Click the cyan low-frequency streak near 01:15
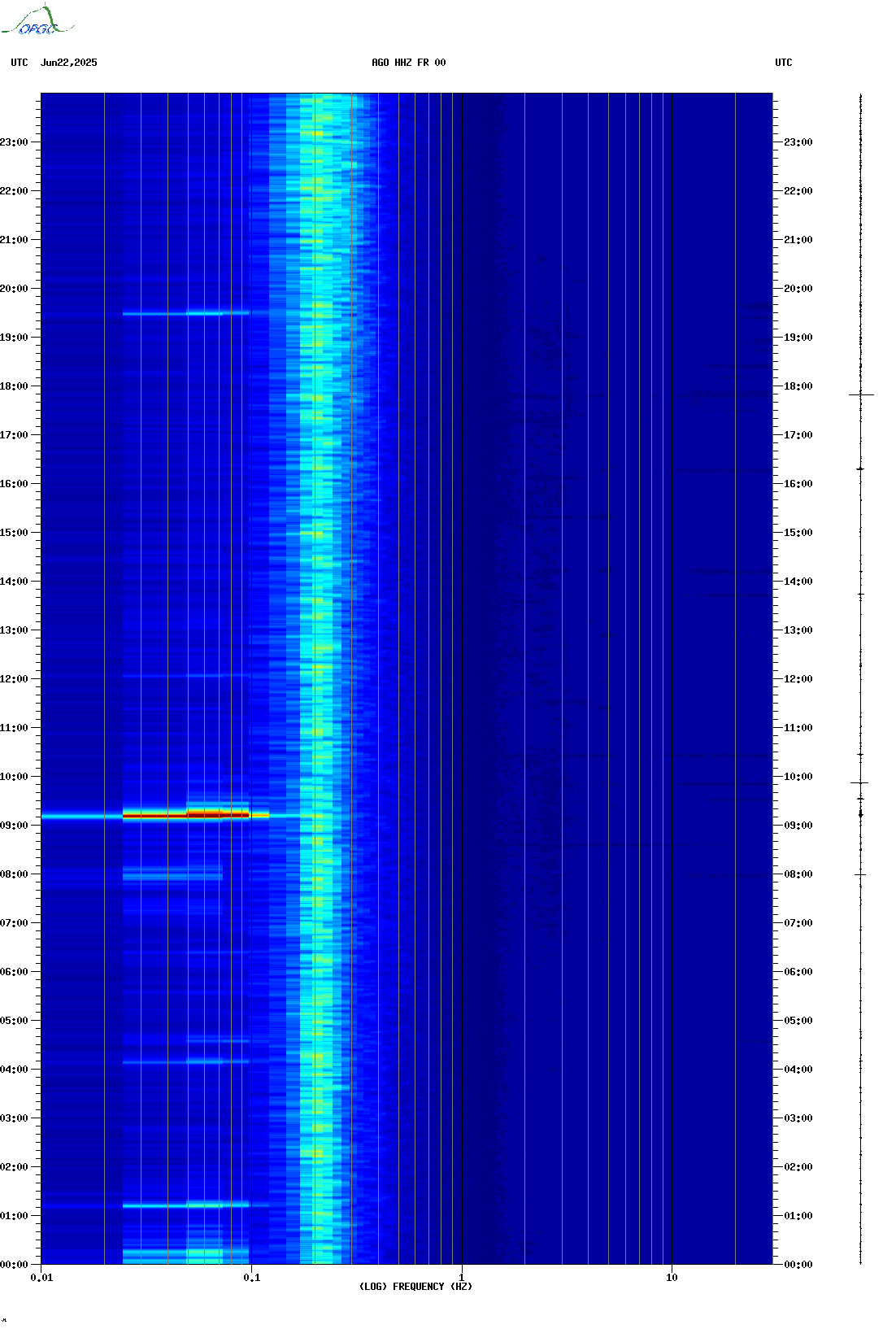This screenshot has height=1329, width=896. (x=186, y=1205)
